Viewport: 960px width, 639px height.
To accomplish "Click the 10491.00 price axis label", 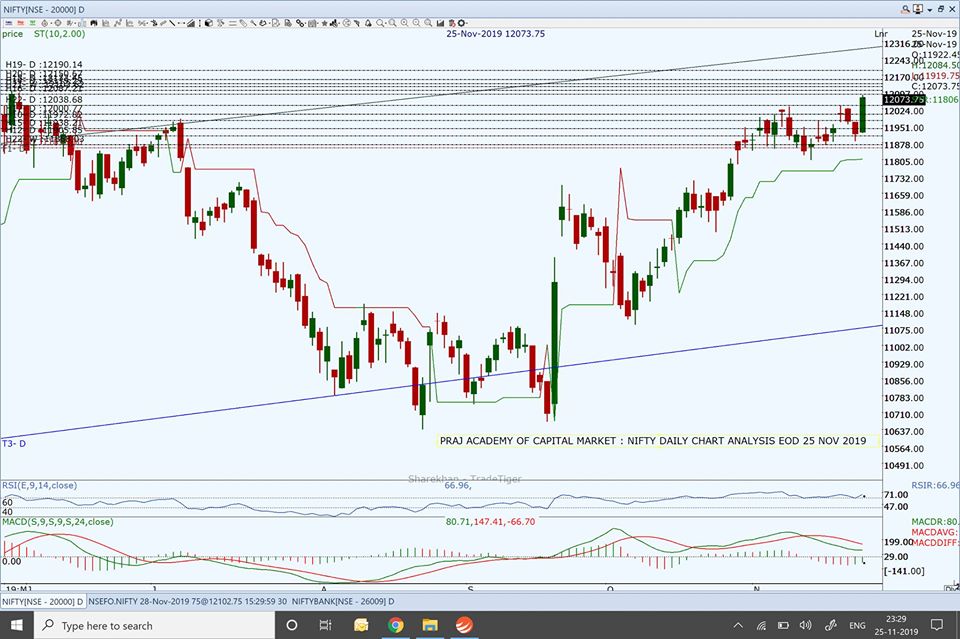I will pos(904,466).
